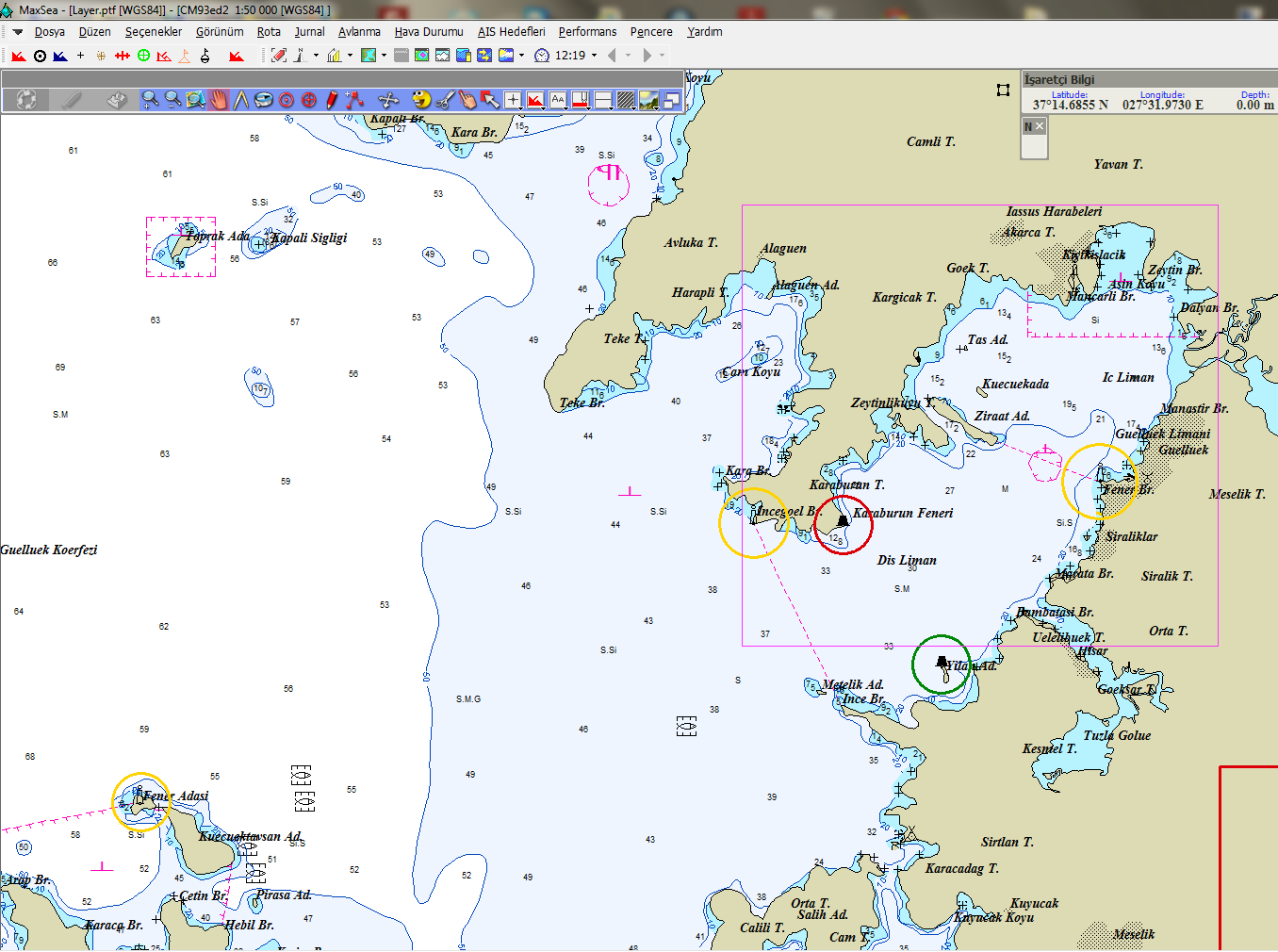The image size is (1278, 952).
Task: Pick the red pencil drawing tool
Action: pyautogui.click(x=332, y=99)
